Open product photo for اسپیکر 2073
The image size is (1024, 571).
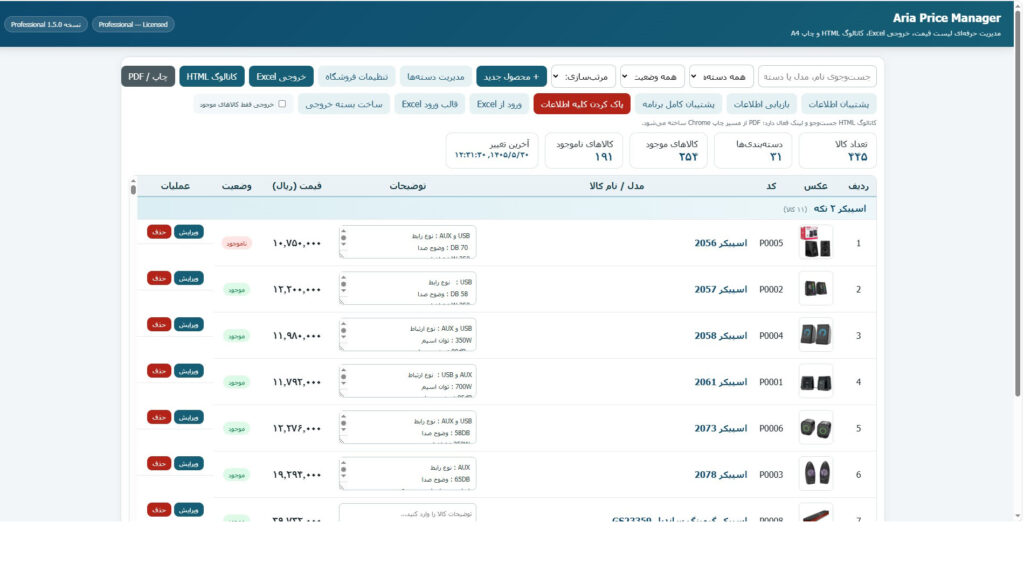816,428
